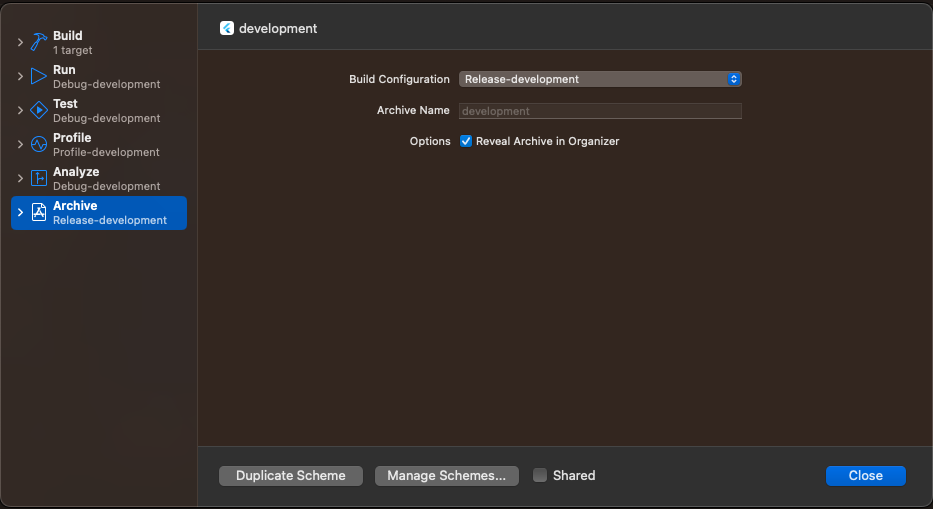Uncheck Reveal Archive in Organizer
Screen dimensions: 933x509
(466, 141)
